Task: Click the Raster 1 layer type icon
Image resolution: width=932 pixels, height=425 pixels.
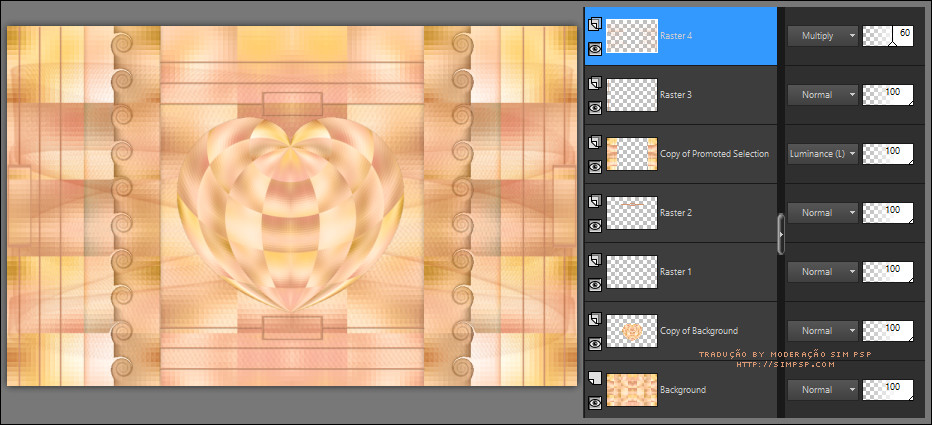Action: point(595,261)
